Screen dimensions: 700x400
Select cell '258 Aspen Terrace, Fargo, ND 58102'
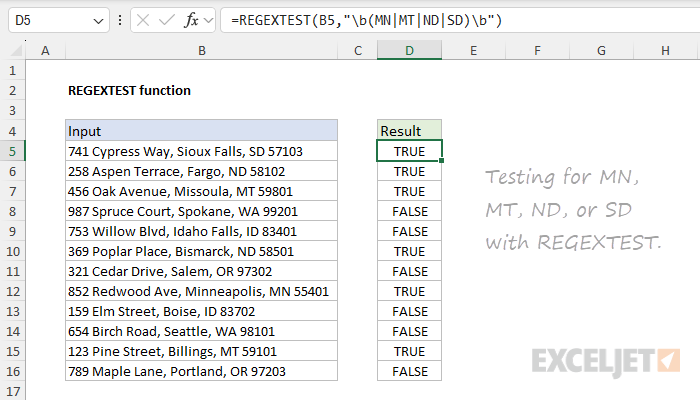(201, 171)
